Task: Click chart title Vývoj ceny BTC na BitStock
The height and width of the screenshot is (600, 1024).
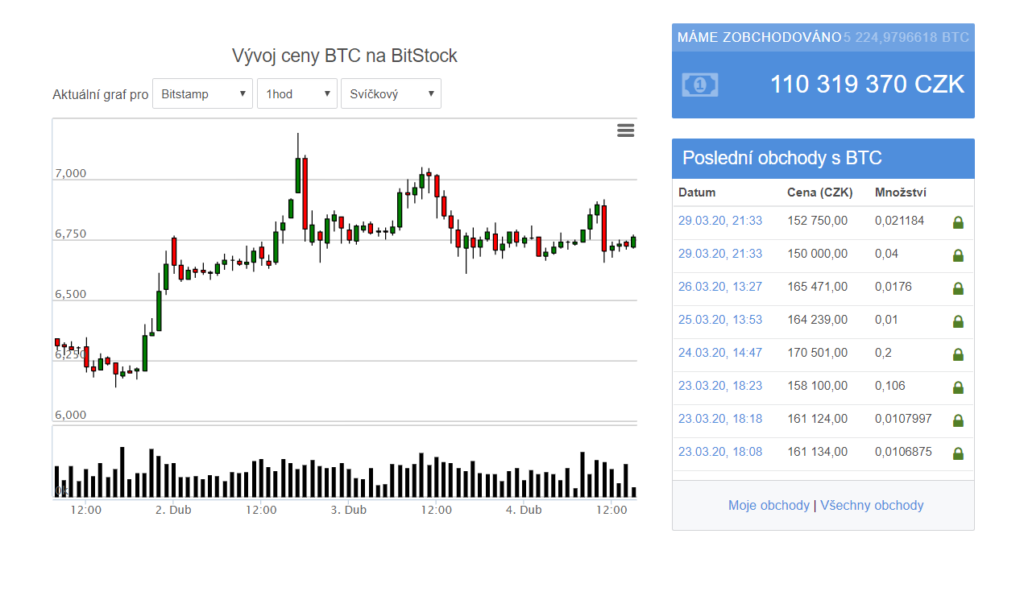Action: 344,55
